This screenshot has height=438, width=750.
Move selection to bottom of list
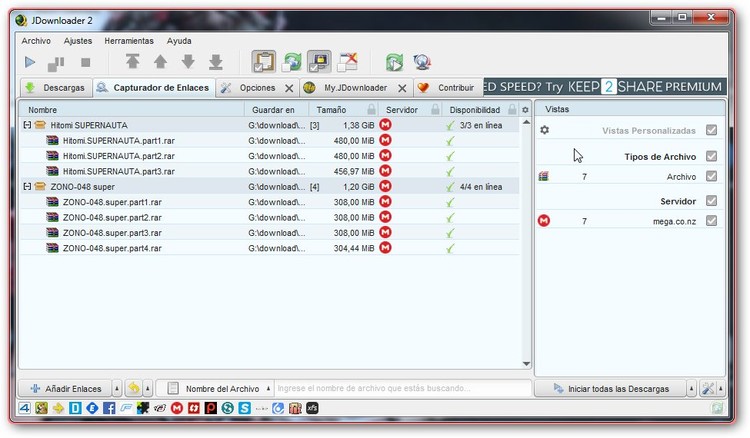click(216, 62)
